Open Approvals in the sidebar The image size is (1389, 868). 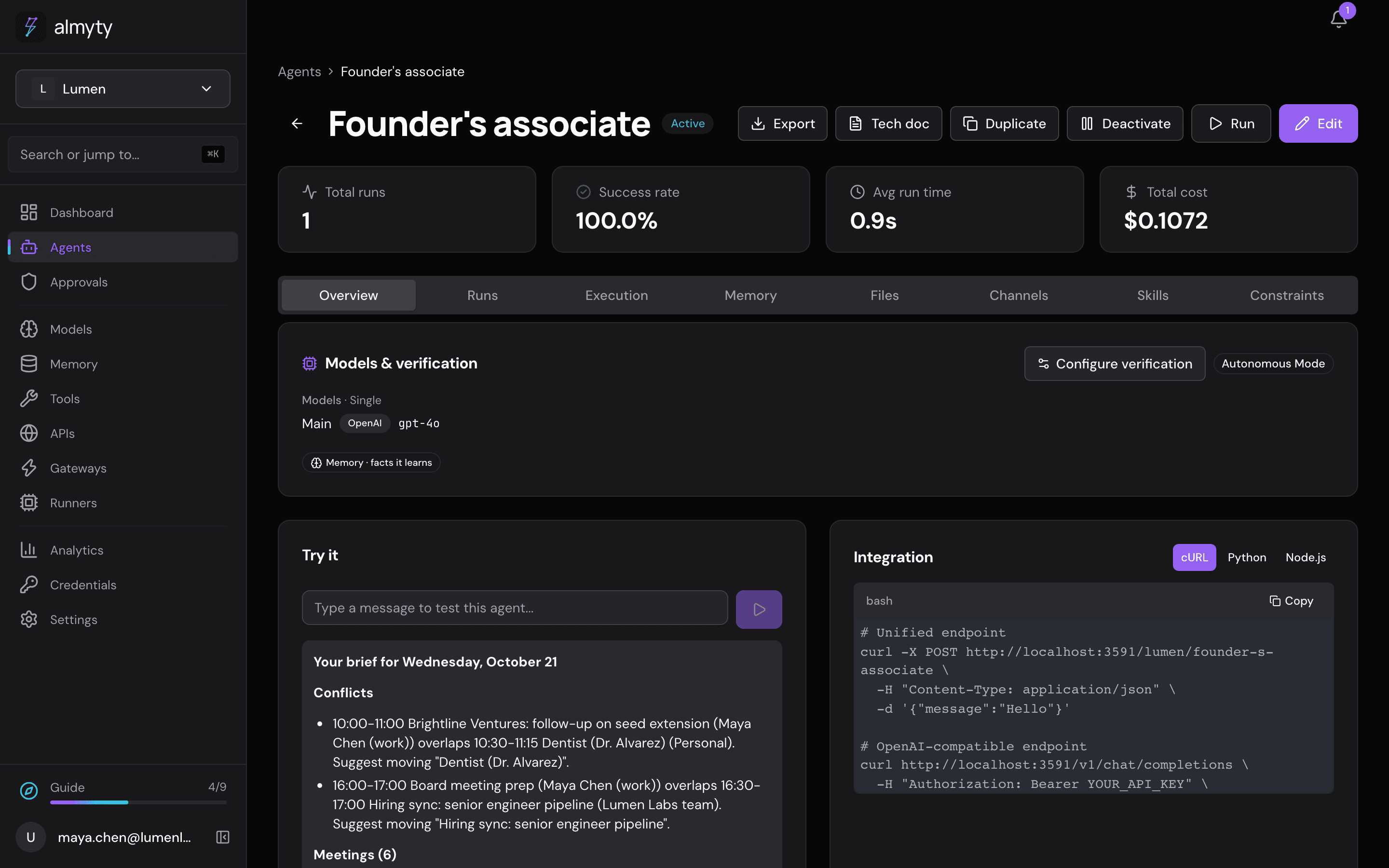[x=123, y=282]
